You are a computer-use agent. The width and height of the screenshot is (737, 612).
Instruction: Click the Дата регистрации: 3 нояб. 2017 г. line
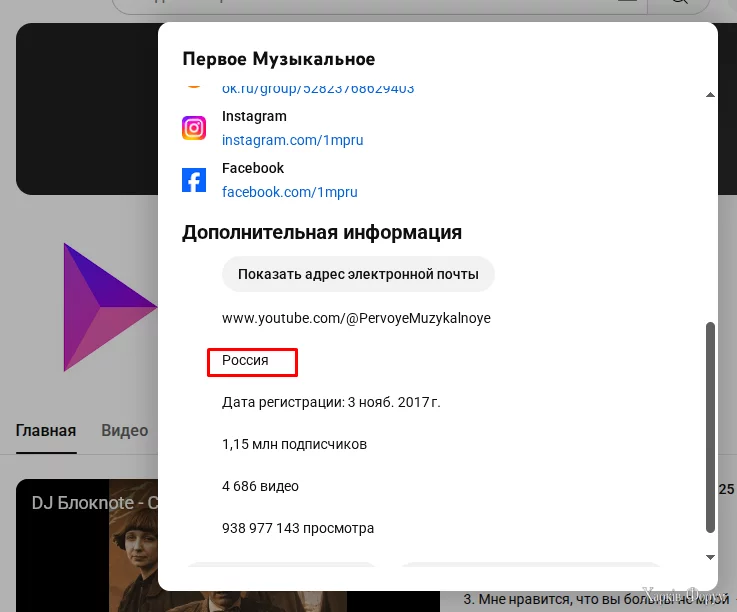[x=331, y=402]
